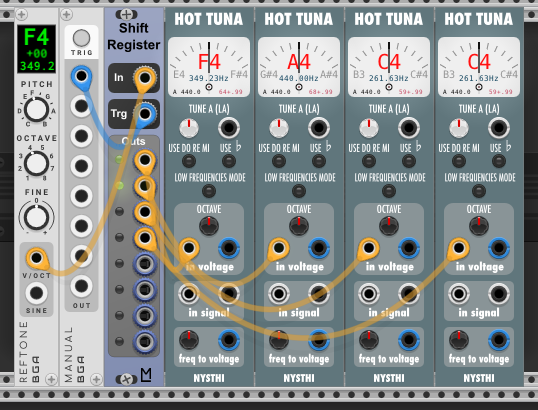
Task: Toggle USE DO RE MI on third Hot Tuna
Action: point(369,161)
